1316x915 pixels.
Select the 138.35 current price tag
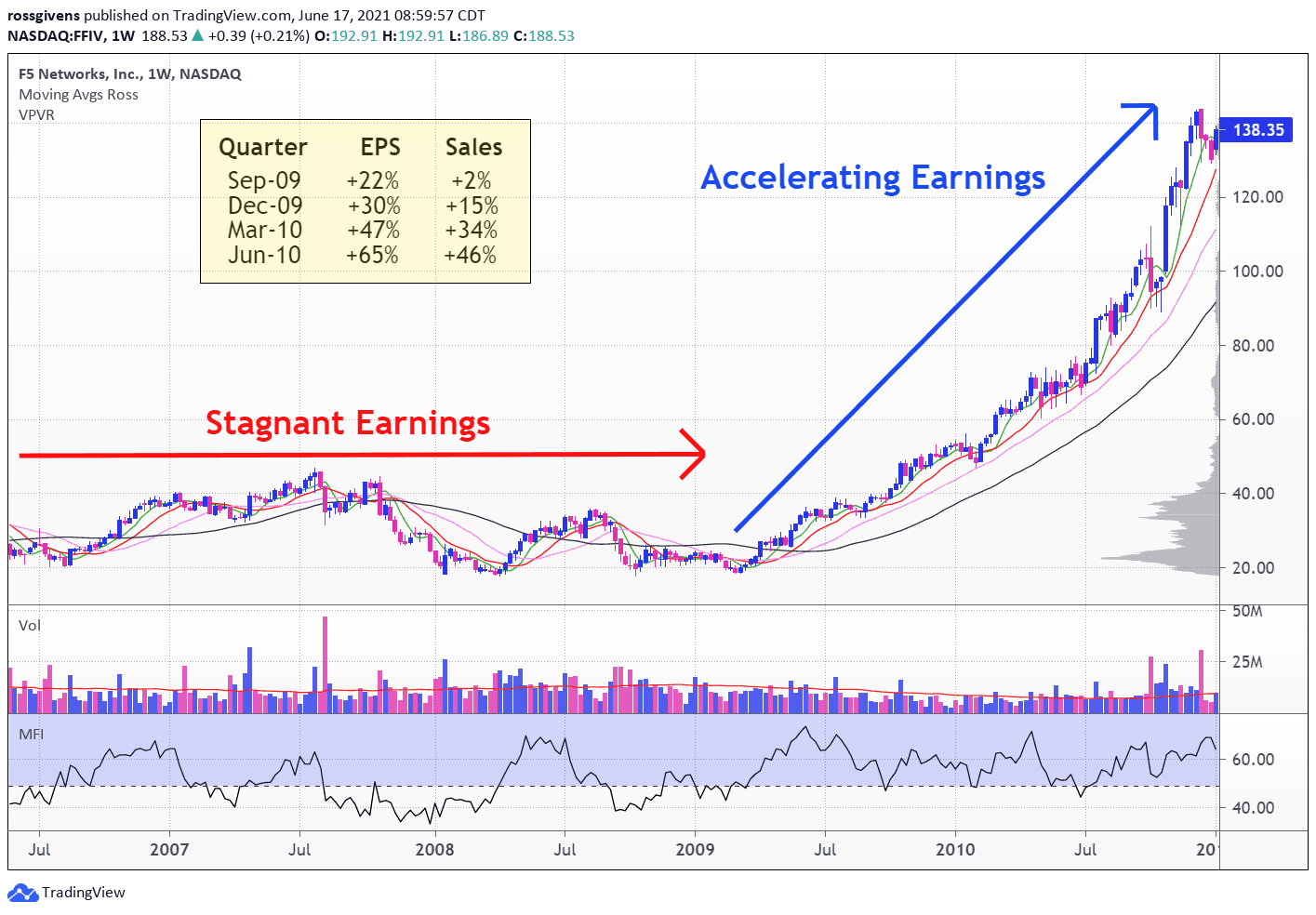tap(1257, 130)
